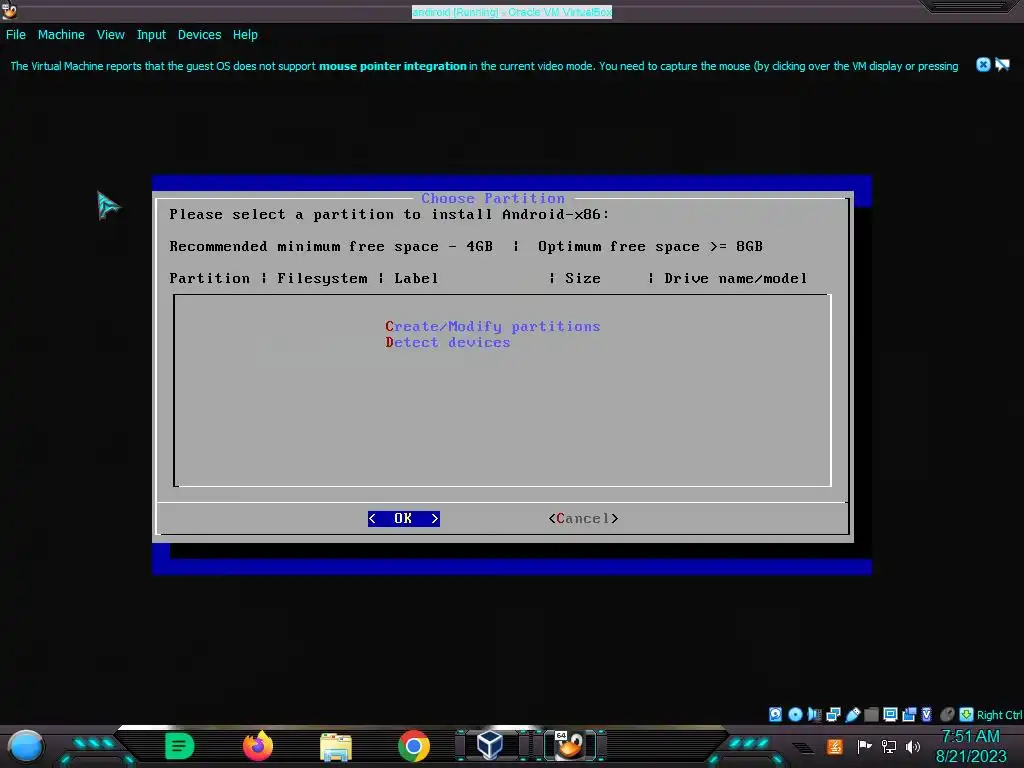The width and height of the screenshot is (1024, 768).
Task: Open the Help menu
Action: click(245, 35)
